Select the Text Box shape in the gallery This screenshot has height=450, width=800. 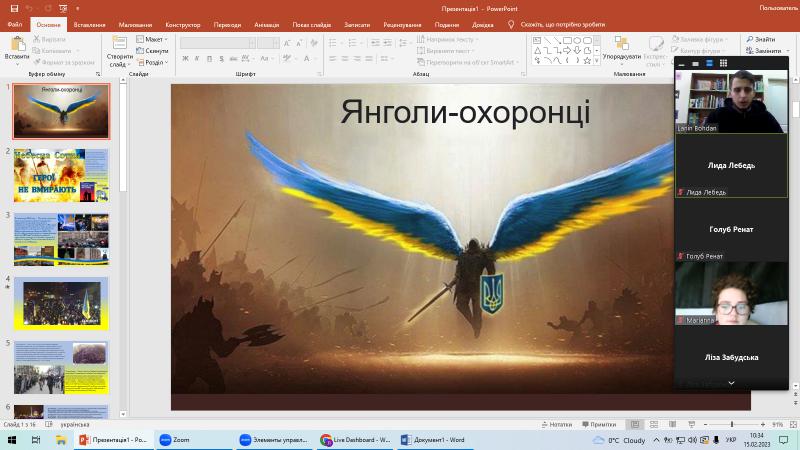[537, 40]
